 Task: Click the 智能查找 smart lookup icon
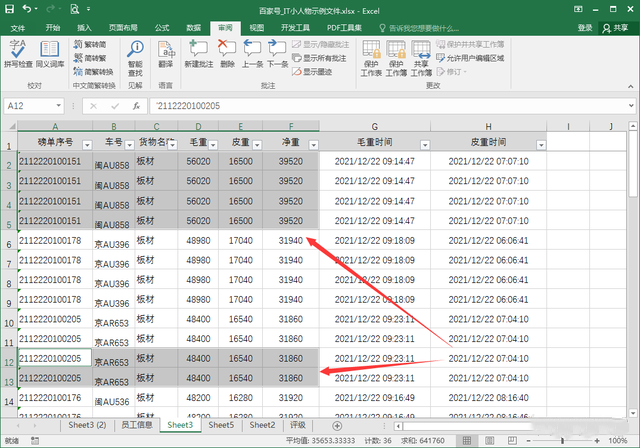point(135,53)
